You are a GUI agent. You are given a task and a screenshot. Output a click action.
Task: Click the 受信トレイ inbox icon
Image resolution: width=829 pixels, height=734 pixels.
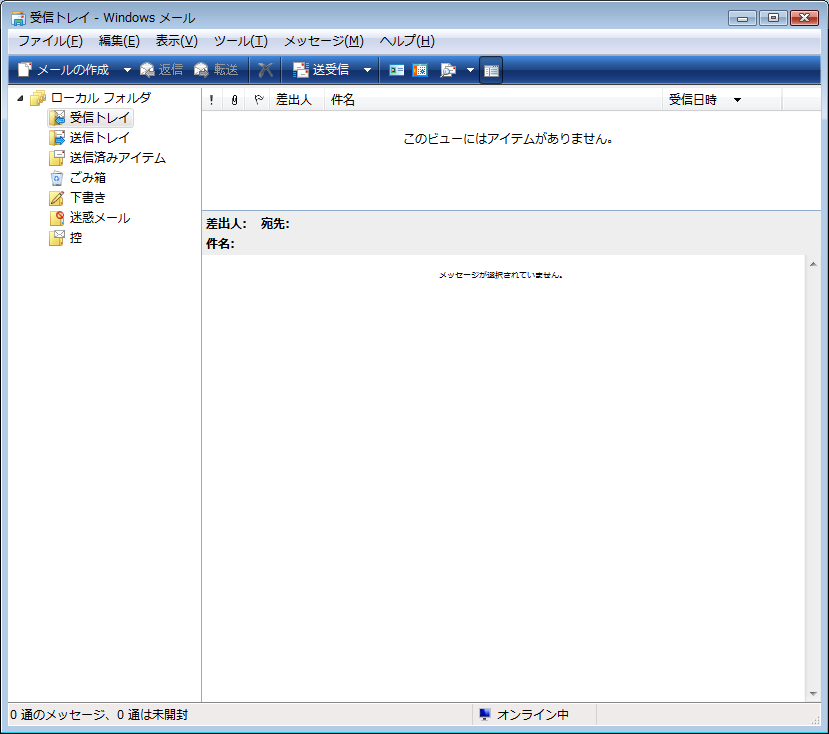pos(57,117)
